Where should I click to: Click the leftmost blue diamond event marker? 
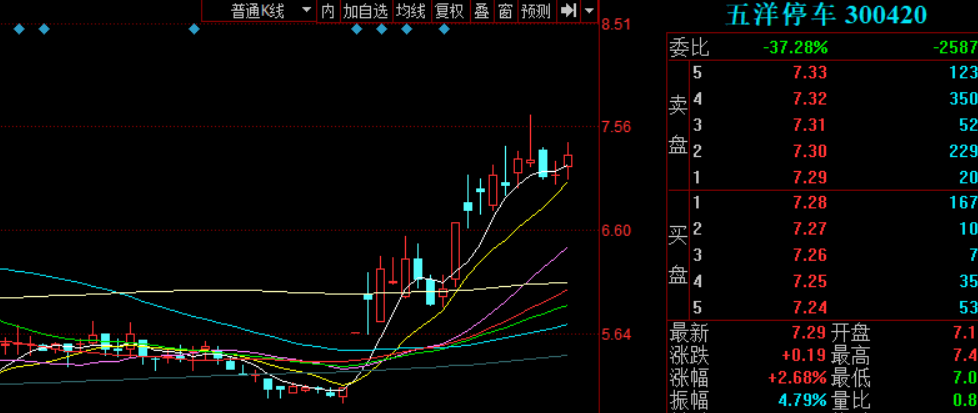click(19, 29)
